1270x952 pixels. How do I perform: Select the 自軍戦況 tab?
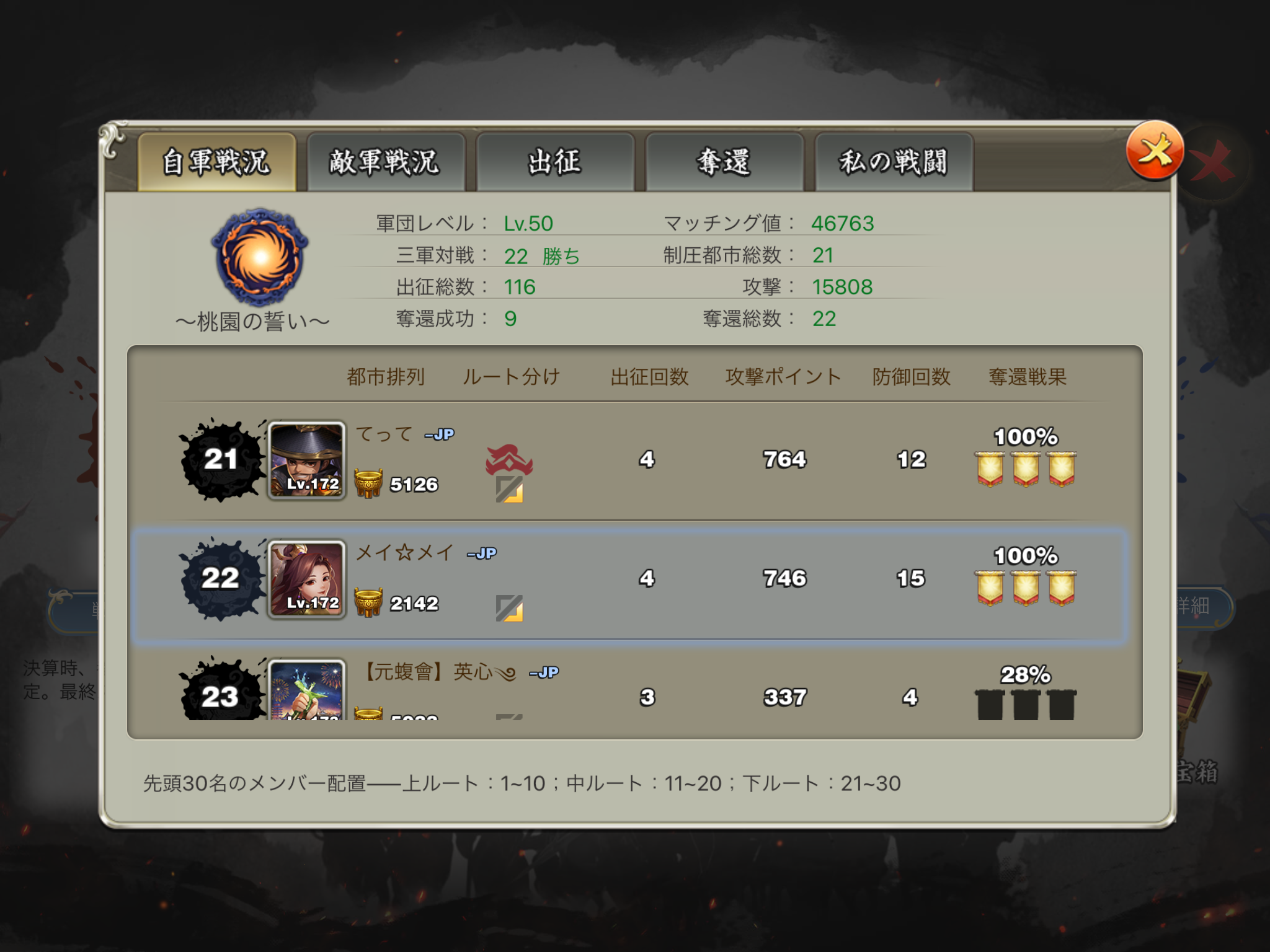click(x=216, y=162)
